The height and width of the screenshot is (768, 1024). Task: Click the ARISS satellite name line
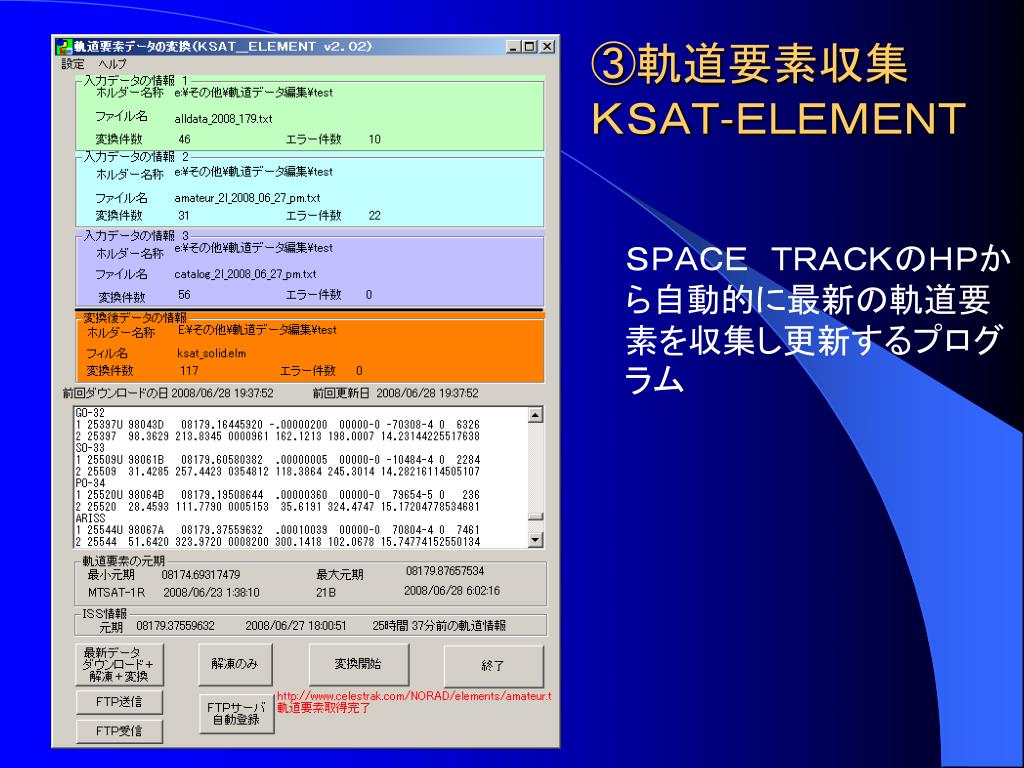tap(90, 519)
